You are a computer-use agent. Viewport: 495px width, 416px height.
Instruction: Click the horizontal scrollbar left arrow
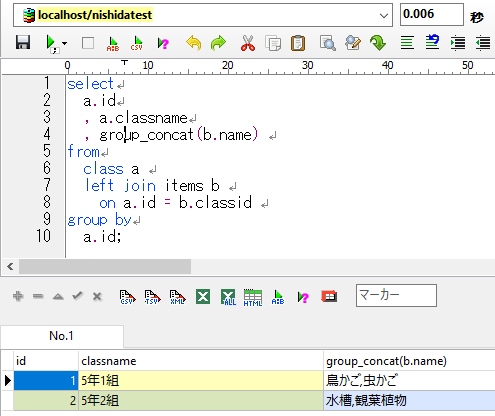click(x=10, y=266)
